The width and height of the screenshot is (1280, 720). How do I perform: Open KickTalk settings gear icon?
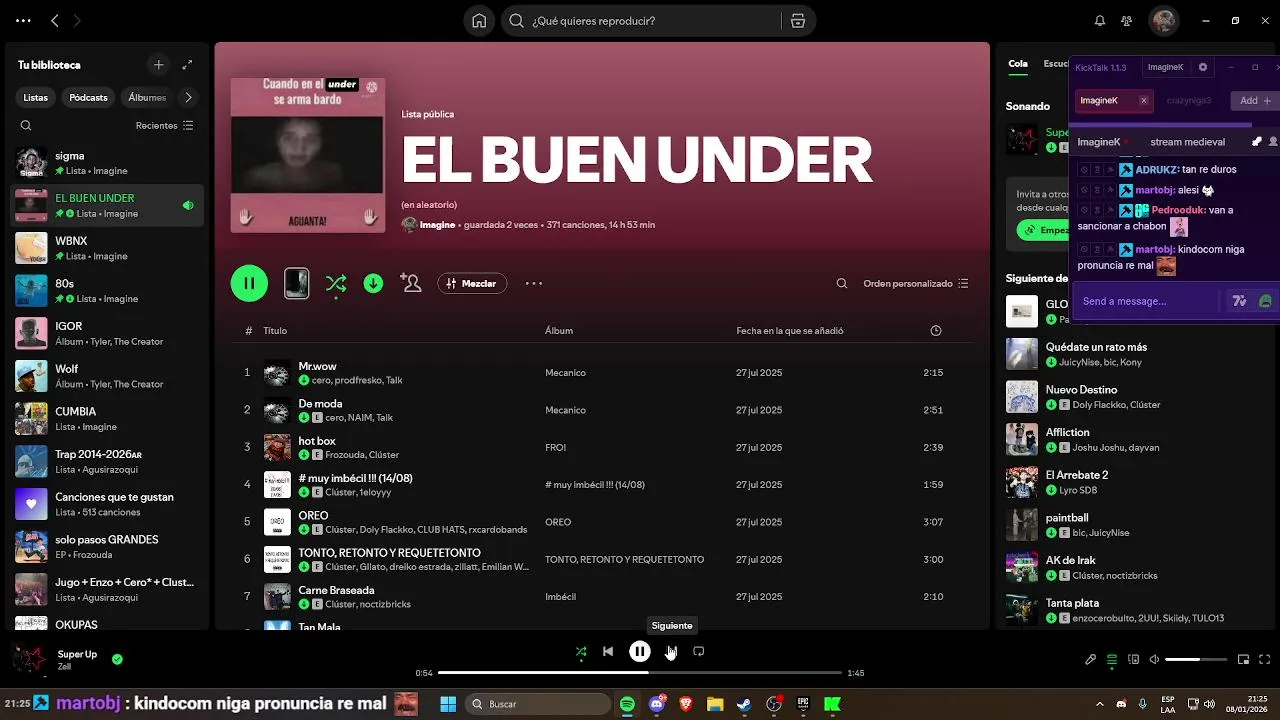[1203, 67]
